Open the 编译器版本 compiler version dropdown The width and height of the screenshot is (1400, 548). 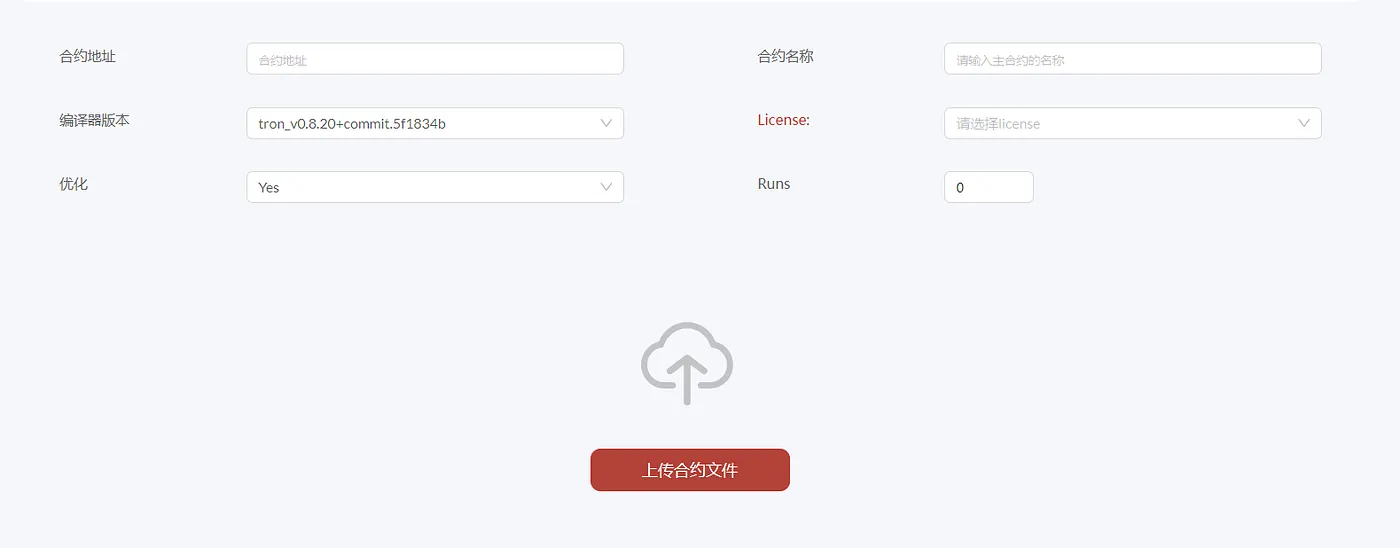(435, 123)
